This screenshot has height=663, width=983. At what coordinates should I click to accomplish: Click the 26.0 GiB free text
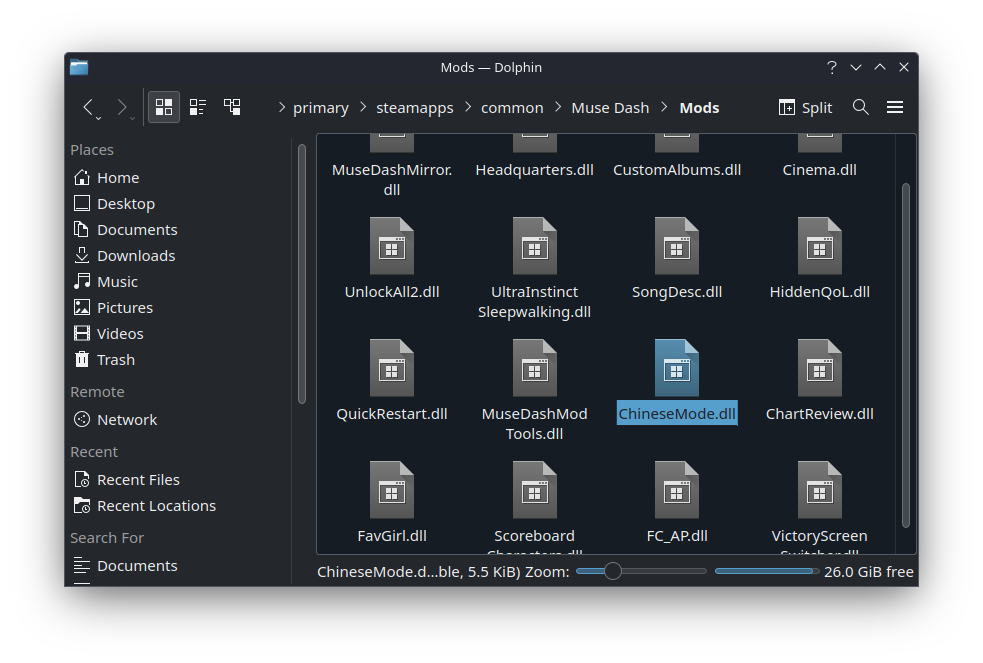(x=868, y=572)
